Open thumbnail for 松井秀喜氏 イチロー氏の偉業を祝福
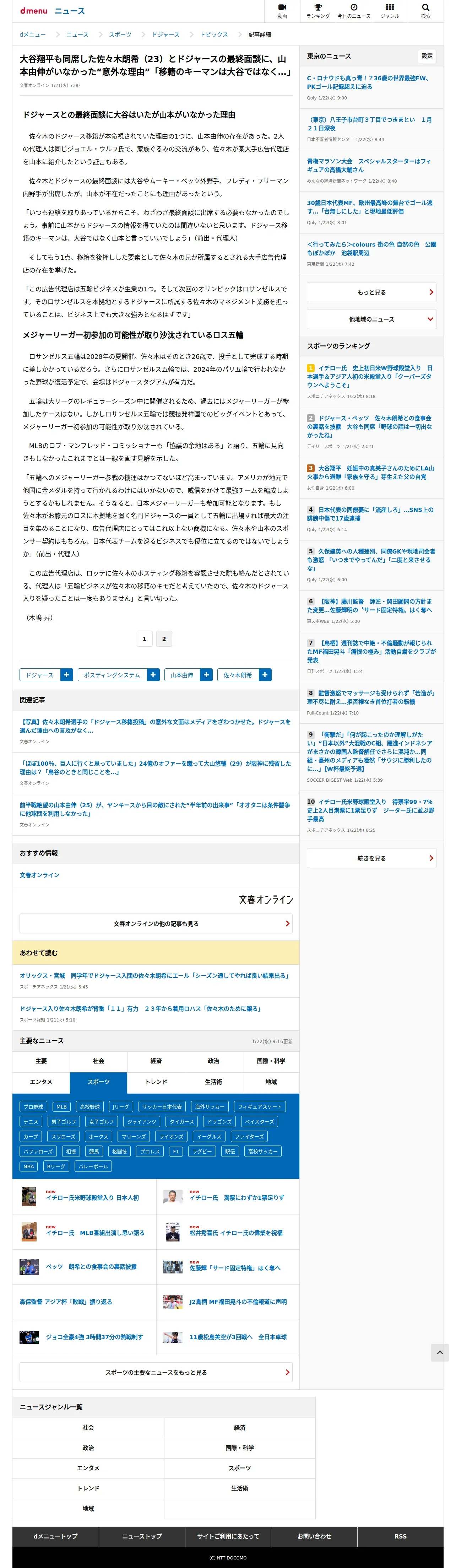Screen dimensions: 456x1568 tap(173, 1232)
